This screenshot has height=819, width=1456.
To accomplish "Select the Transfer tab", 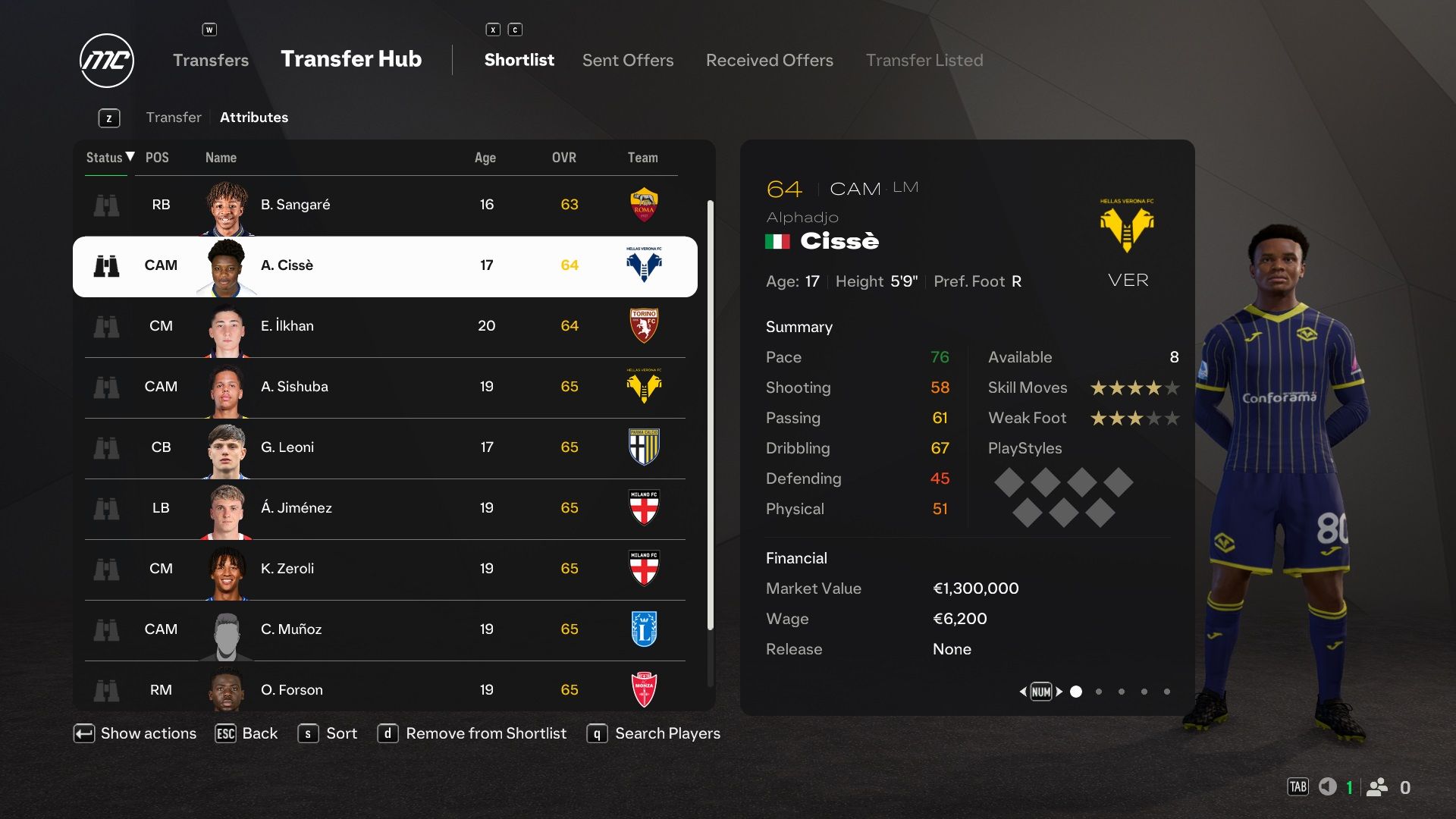I will (173, 117).
